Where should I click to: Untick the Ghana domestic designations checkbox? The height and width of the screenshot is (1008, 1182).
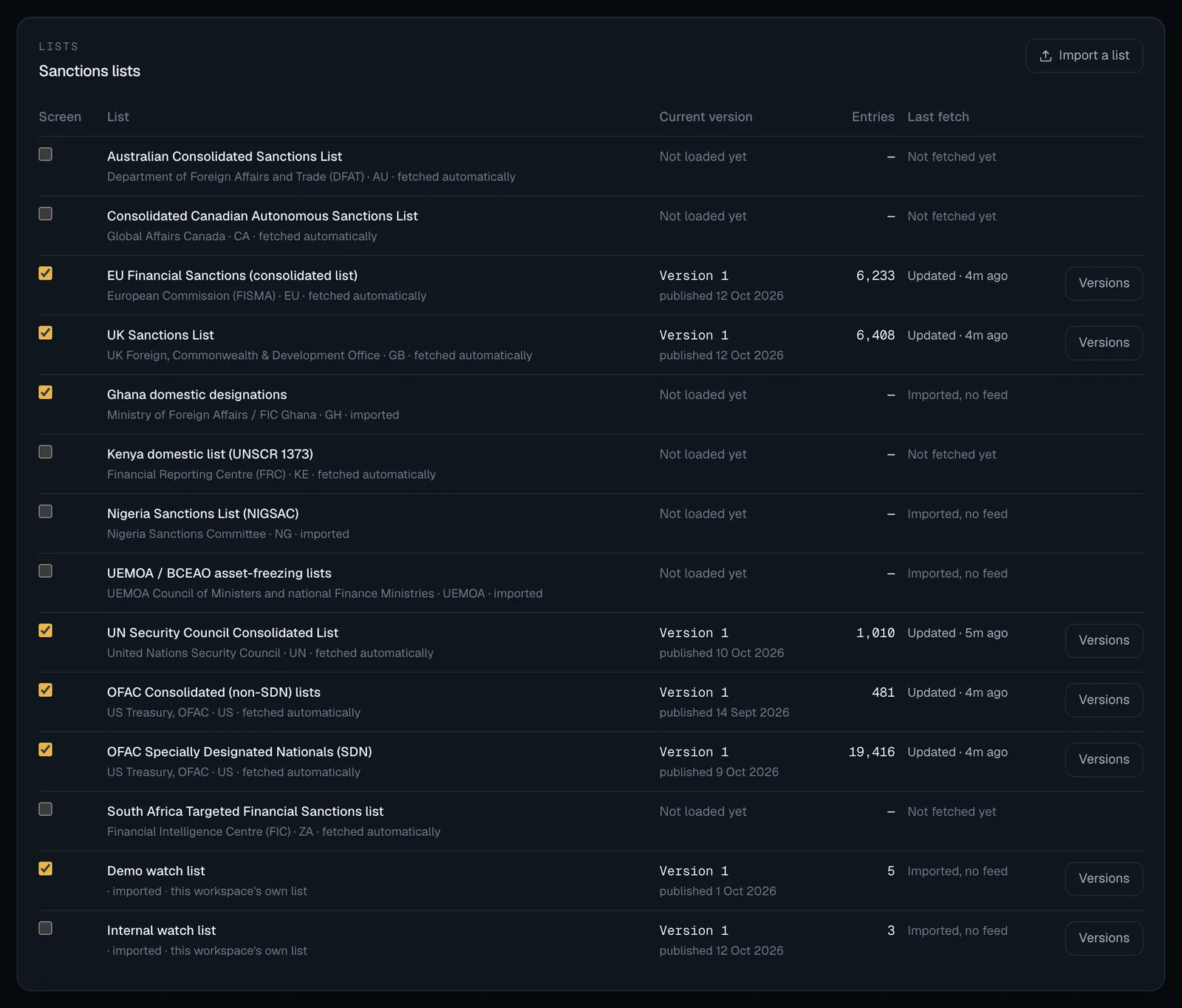pos(46,392)
